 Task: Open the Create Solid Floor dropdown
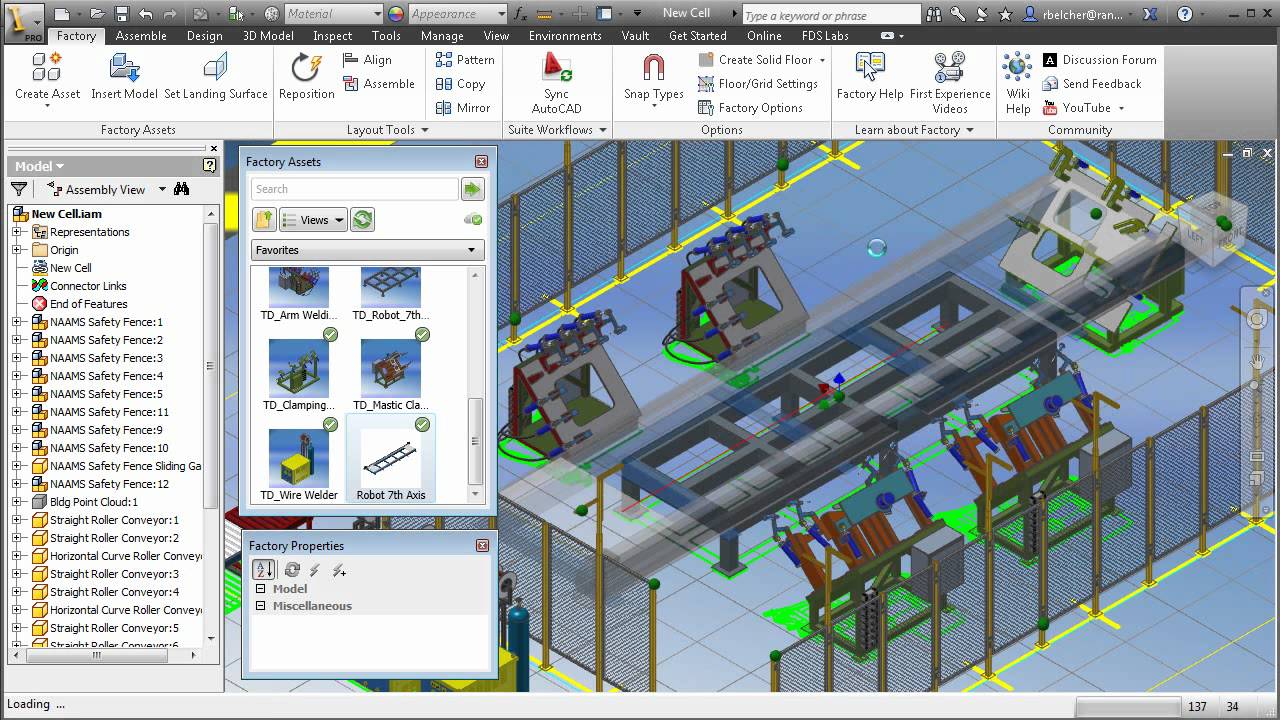[823, 60]
